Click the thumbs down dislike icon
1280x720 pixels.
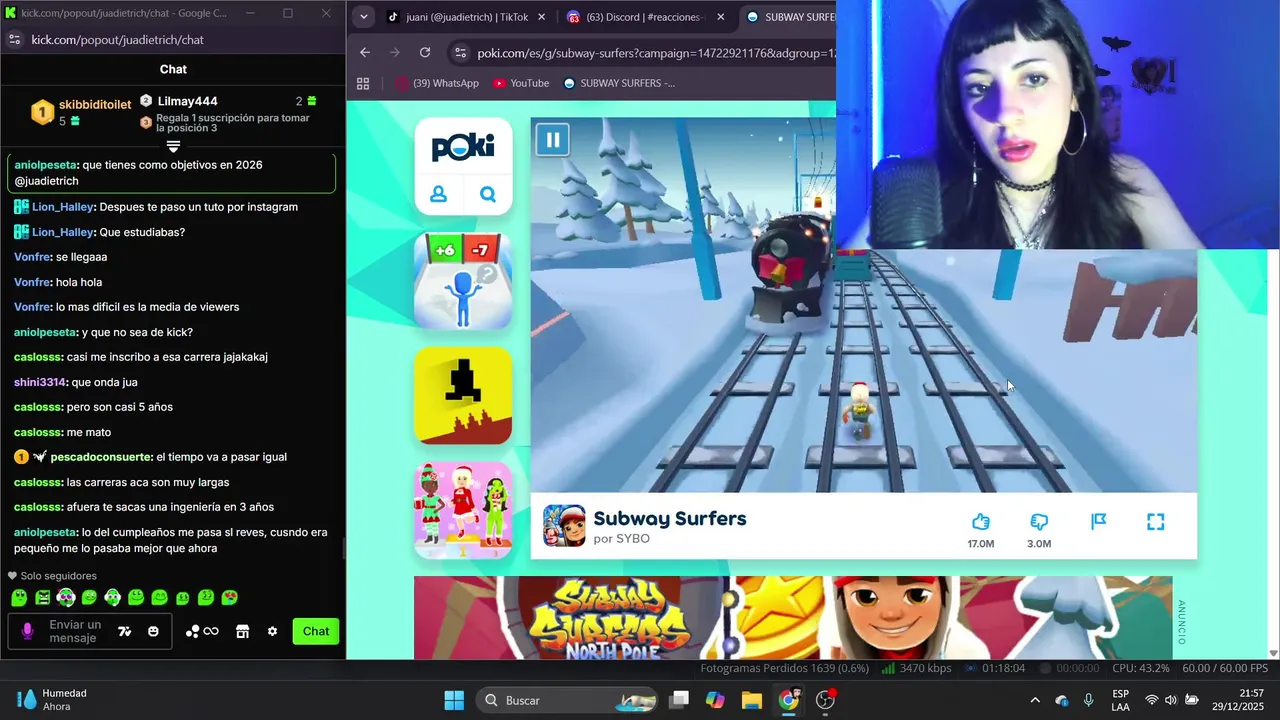point(1039,521)
